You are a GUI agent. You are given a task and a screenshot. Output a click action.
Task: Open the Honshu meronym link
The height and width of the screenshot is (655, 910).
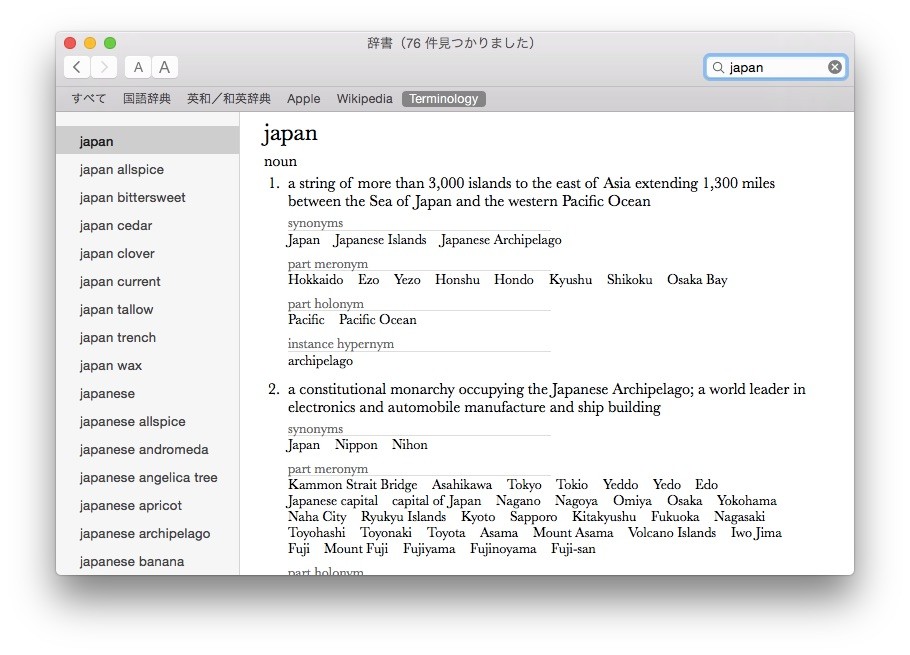point(457,280)
